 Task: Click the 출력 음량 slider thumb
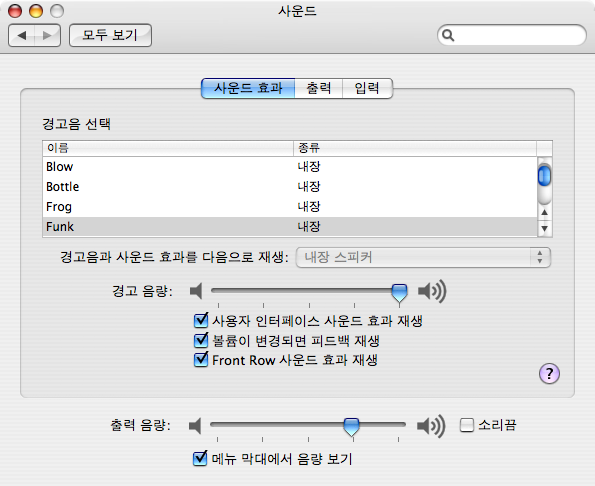click(351, 427)
